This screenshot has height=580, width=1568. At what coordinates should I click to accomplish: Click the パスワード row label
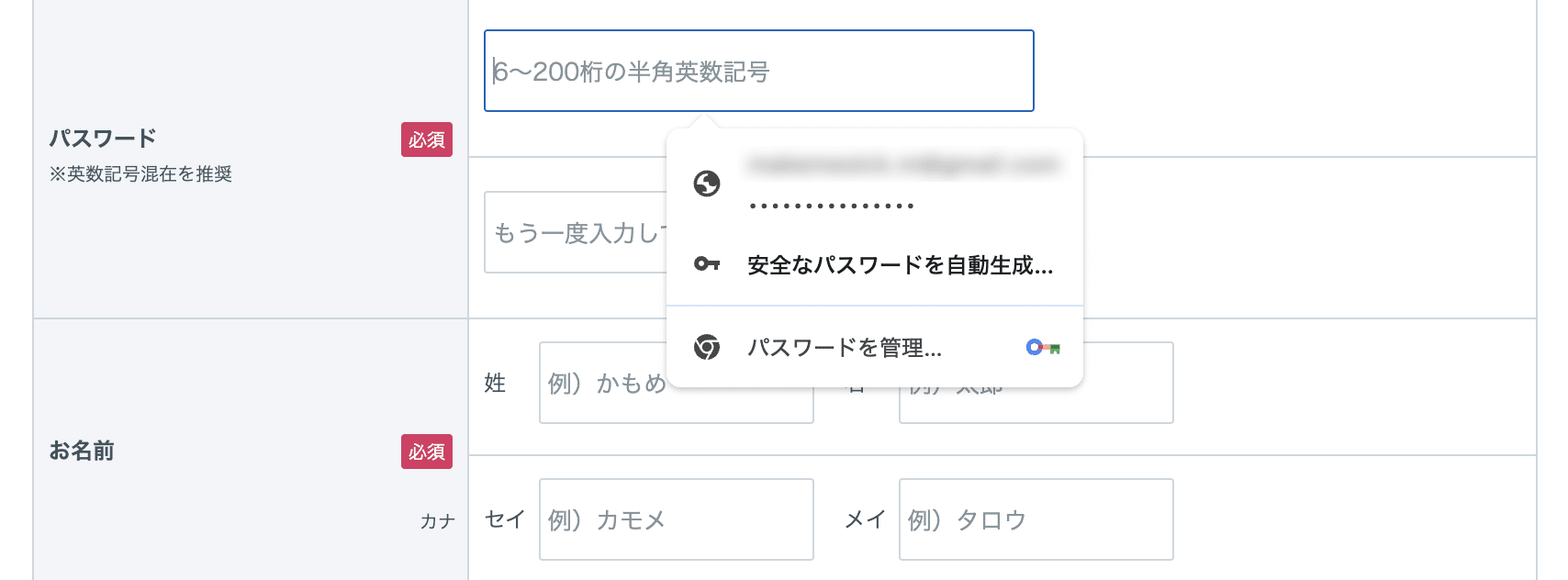click(103, 139)
